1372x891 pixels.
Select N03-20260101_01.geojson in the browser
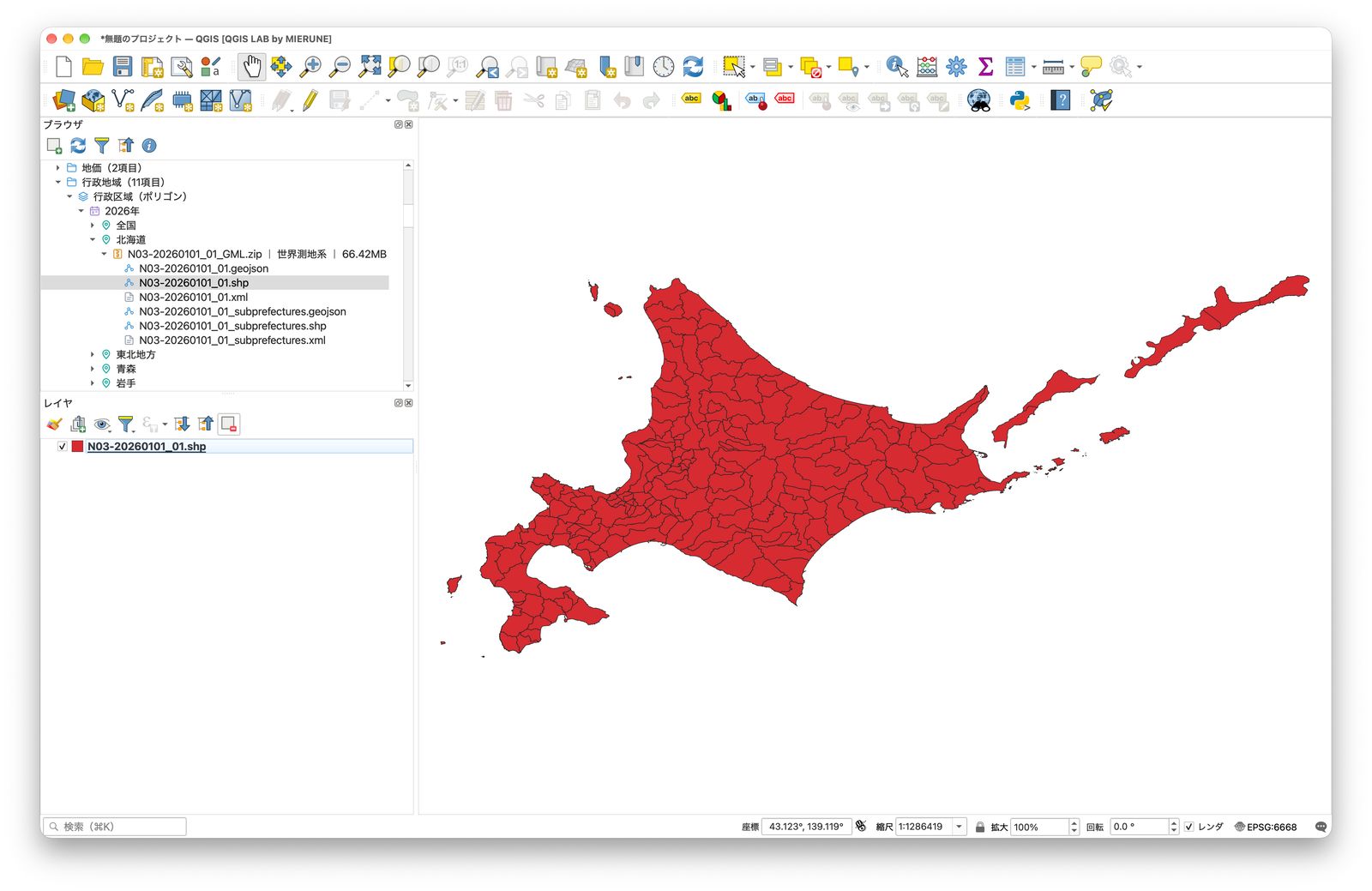click(204, 268)
